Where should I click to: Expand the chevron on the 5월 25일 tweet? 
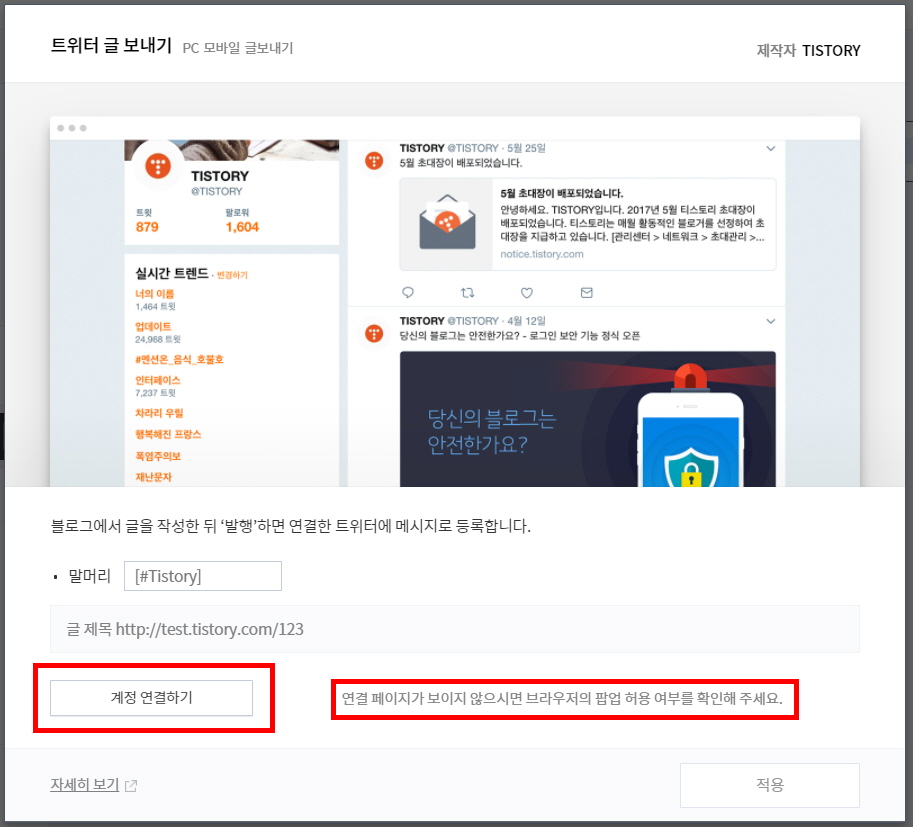coord(771,149)
